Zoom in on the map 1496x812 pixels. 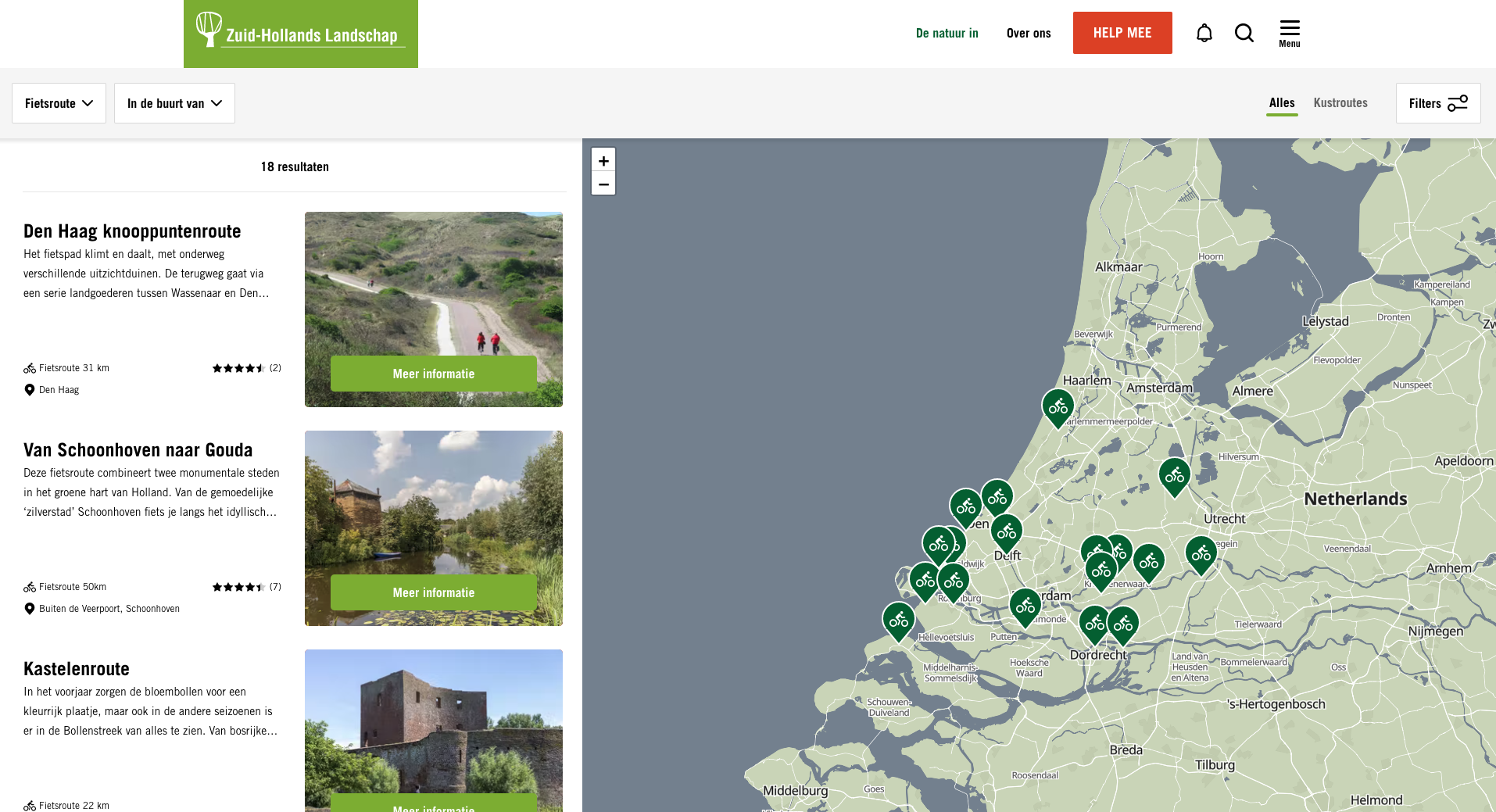click(x=603, y=160)
